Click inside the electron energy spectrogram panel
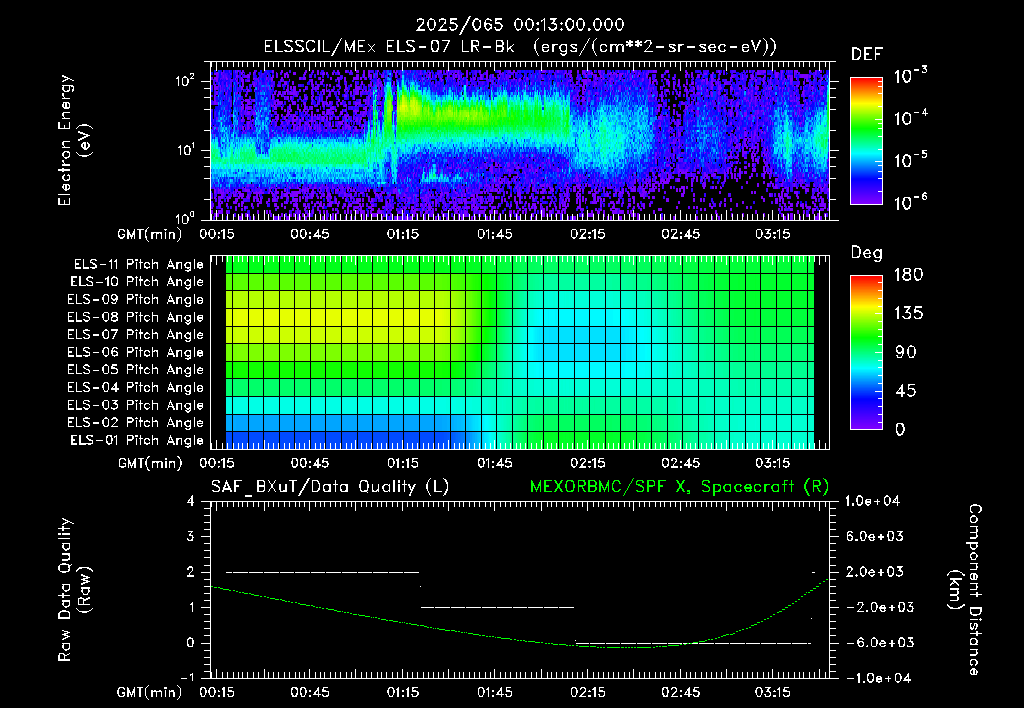Image resolution: width=1024 pixels, height=708 pixels. pos(520,140)
